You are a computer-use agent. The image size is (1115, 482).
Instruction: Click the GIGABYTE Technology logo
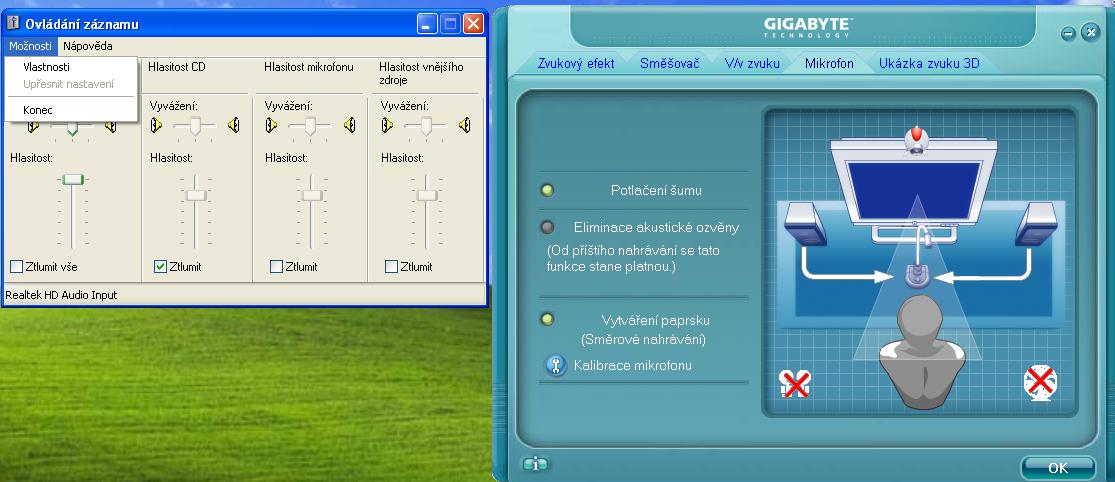click(x=807, y=28)
